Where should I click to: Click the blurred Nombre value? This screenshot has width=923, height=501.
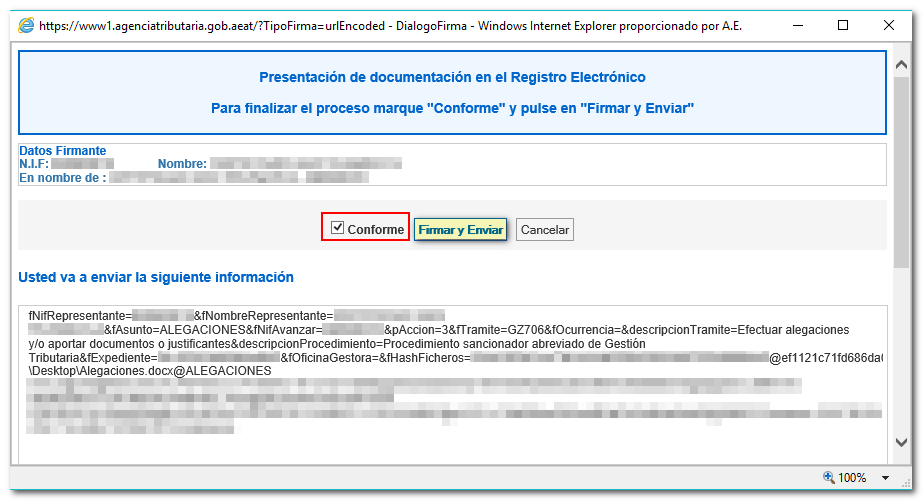point(305,164)
